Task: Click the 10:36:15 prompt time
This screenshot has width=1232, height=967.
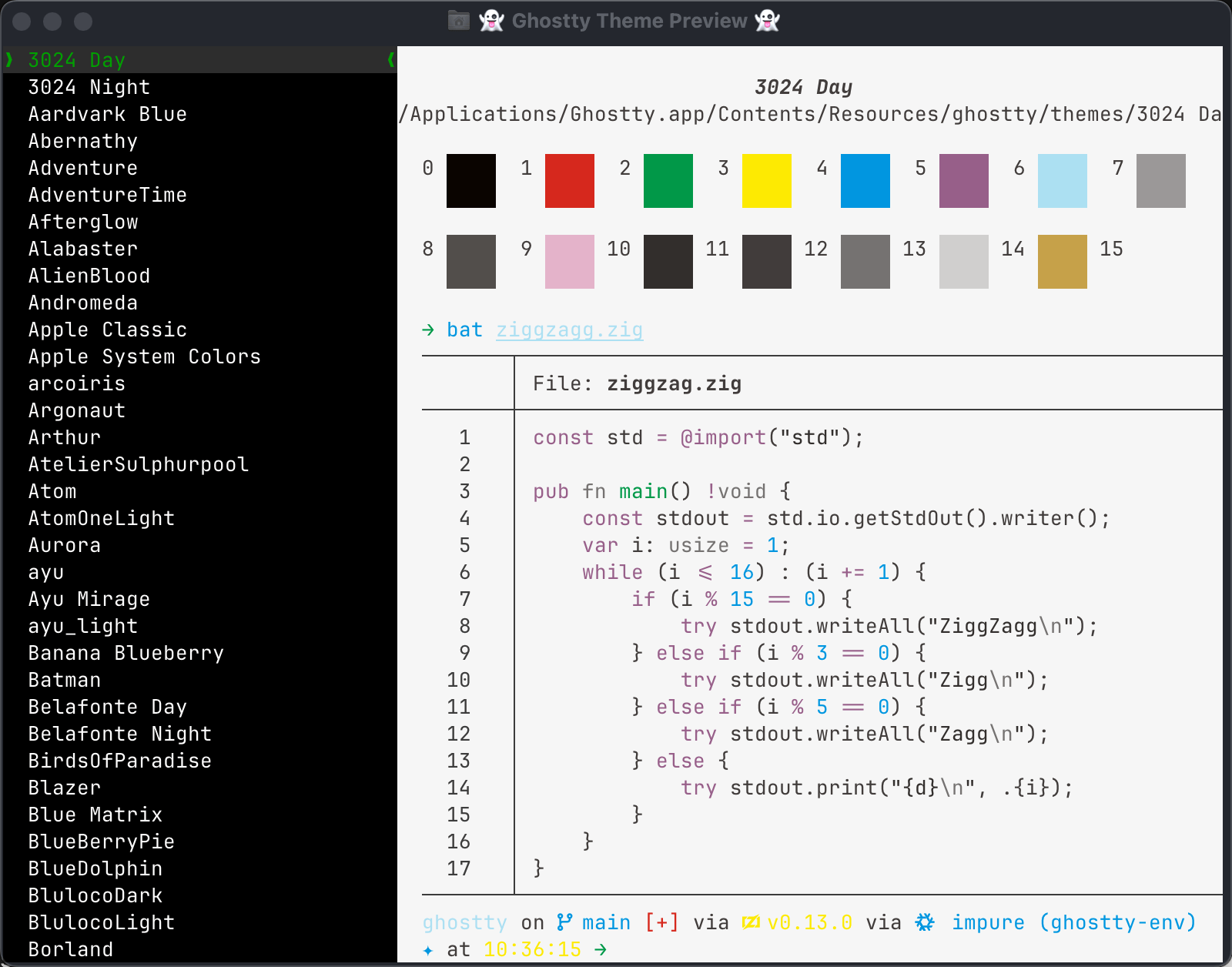Action: pyautogui.click(x=533, y=949)
